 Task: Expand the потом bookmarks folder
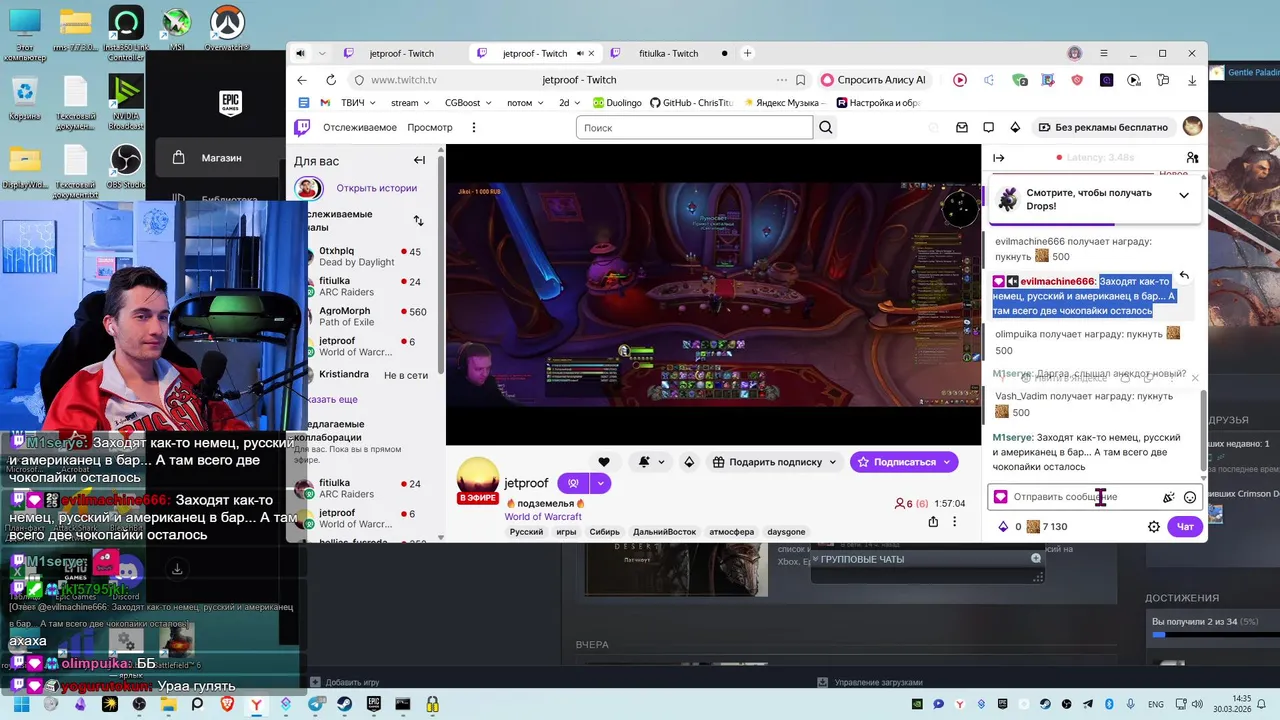point(525,102)
